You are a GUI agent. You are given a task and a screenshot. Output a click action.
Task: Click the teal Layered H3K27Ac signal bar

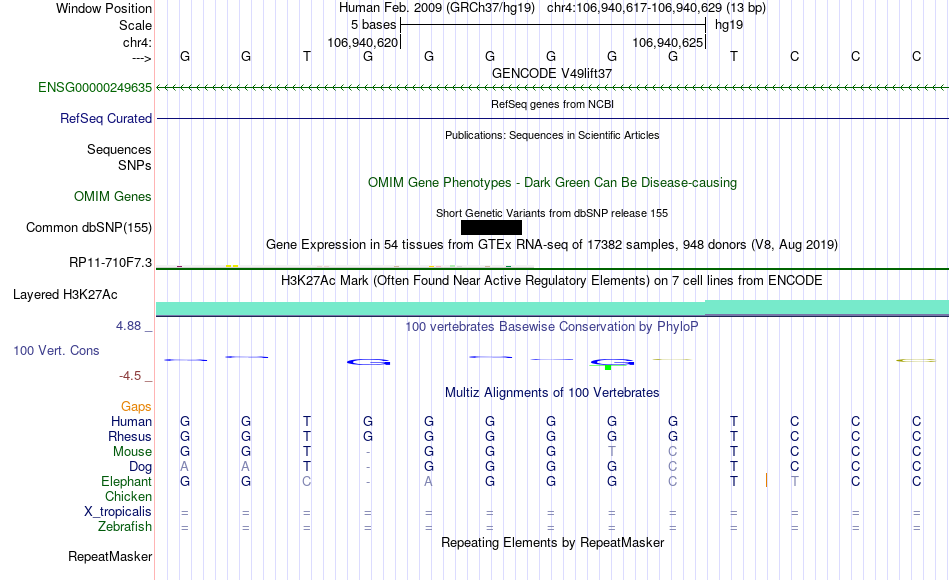(552, 307)
